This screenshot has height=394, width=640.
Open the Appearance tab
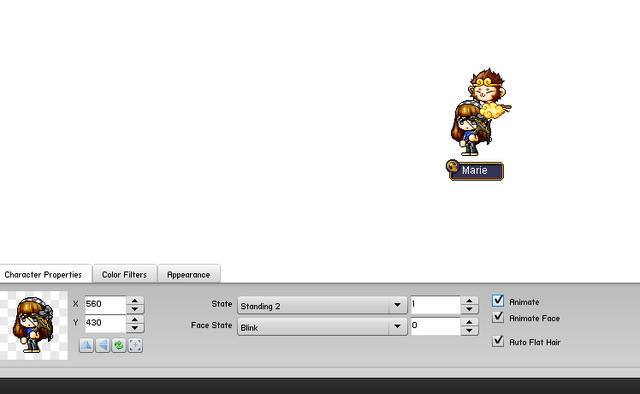[189, 274]
